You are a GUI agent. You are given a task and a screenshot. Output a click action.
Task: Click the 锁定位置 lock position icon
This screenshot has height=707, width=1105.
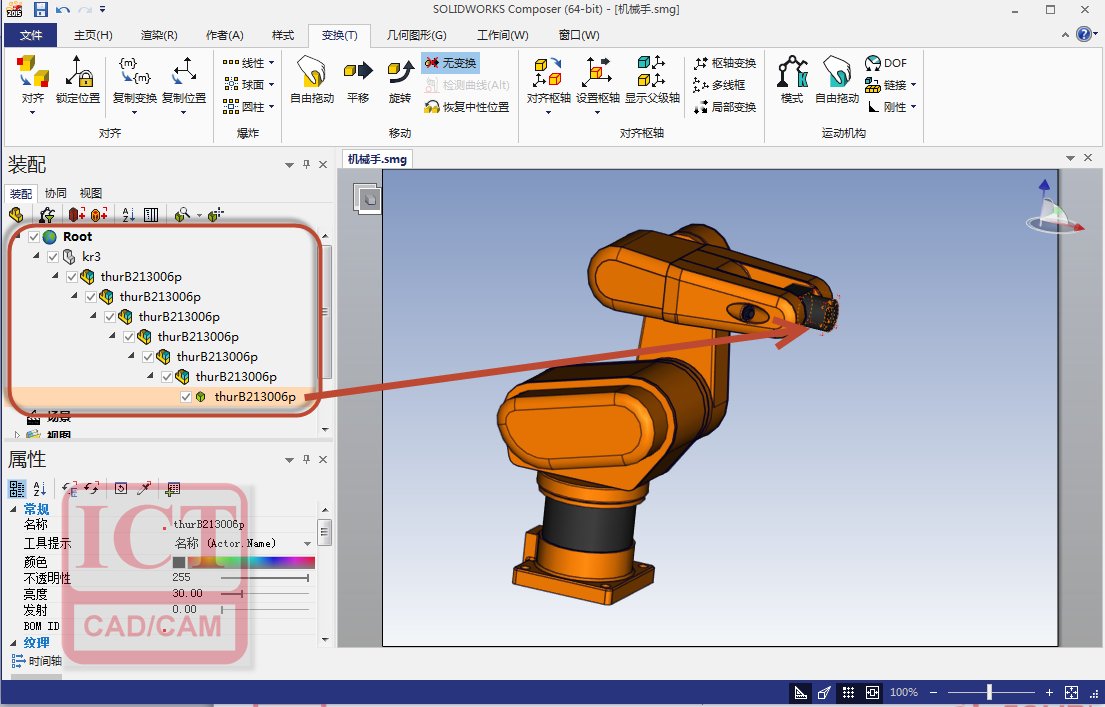(x=78, y=80)
